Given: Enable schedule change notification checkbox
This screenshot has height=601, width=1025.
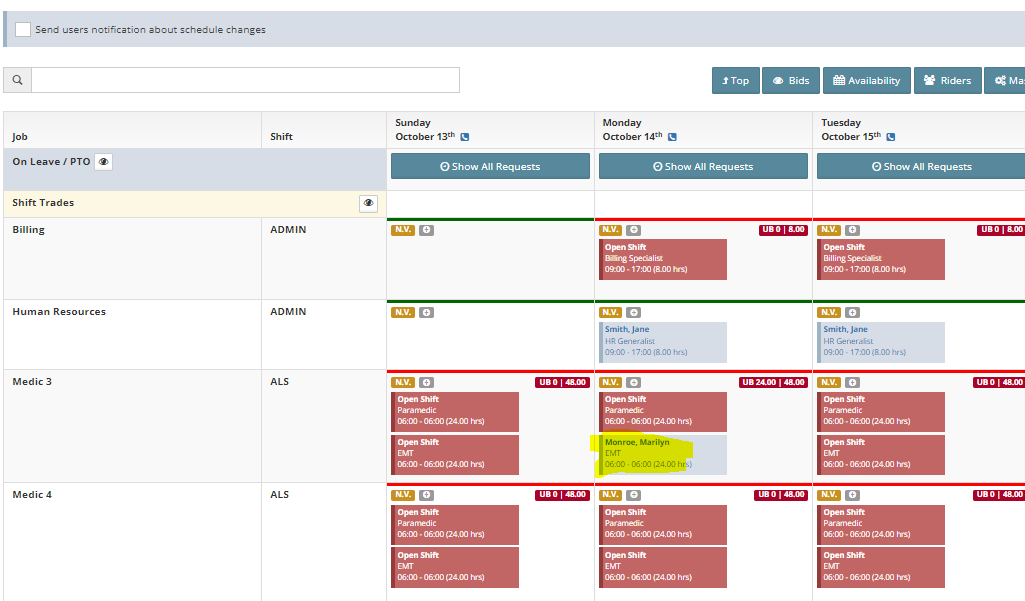Looking at the screenshot, I should [23, 30].
